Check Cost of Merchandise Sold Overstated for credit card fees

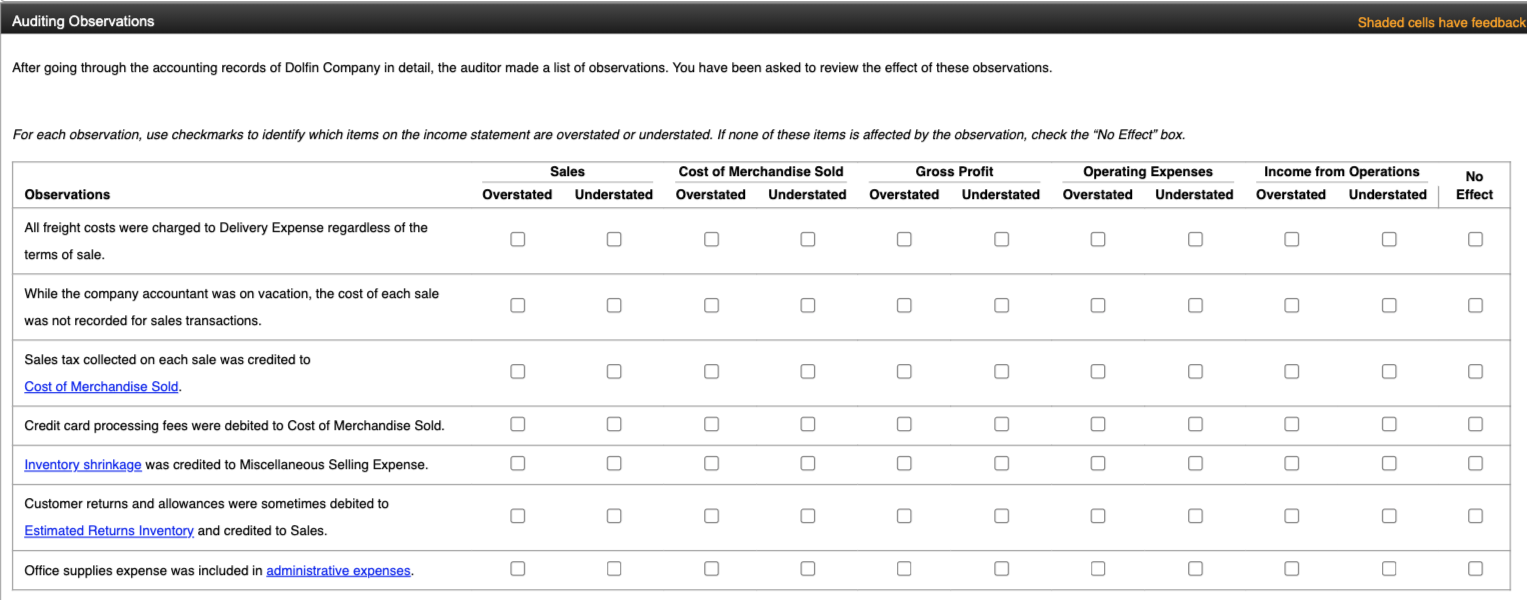[711, 423]
